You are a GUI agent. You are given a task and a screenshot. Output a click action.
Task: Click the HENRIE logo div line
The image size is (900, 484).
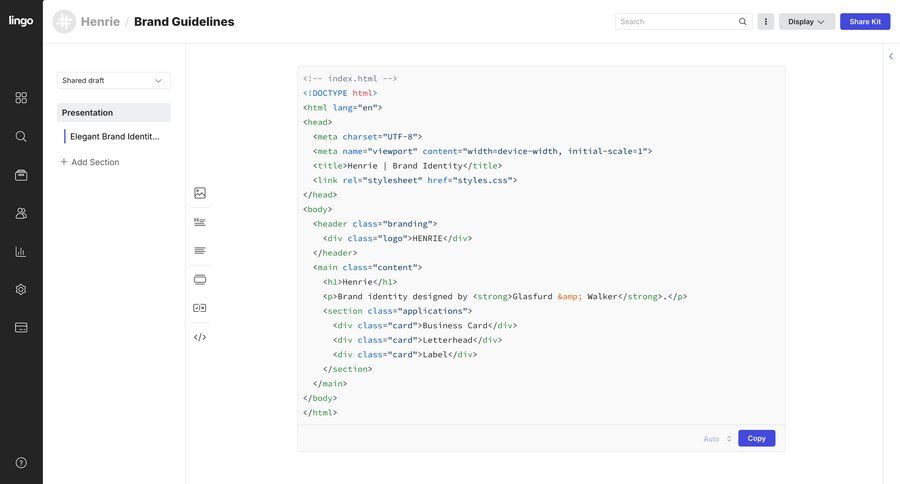(397, 238)
